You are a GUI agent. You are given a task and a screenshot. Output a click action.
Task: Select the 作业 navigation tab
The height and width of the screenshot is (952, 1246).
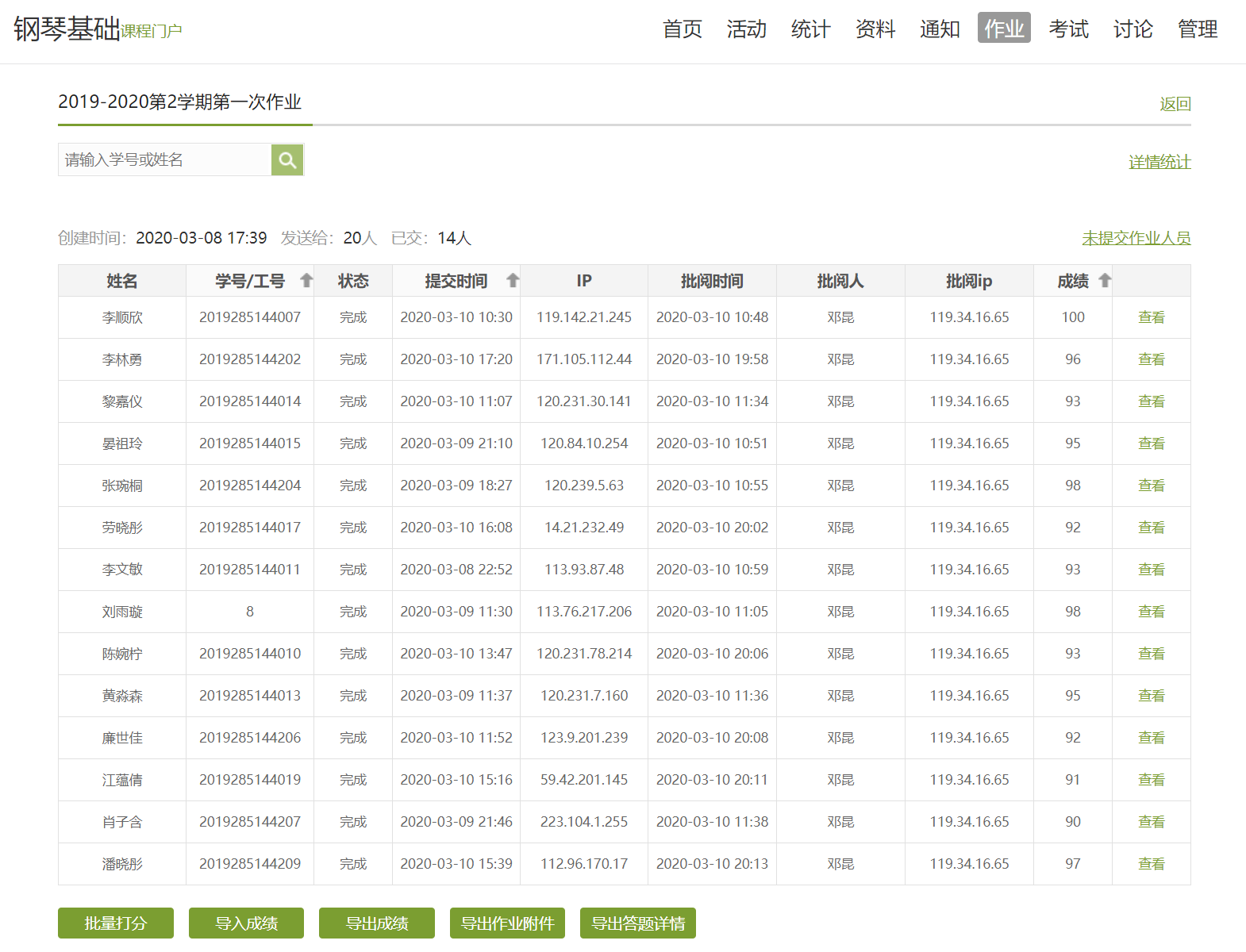click(x=1004, y=28)
